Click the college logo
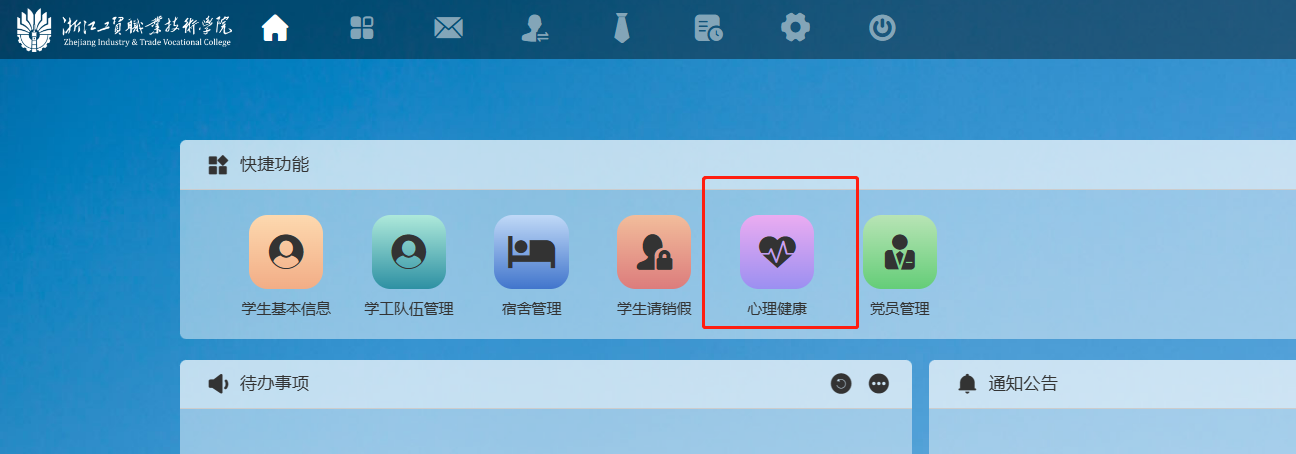Screen dimensions: 1296x454 124,30
